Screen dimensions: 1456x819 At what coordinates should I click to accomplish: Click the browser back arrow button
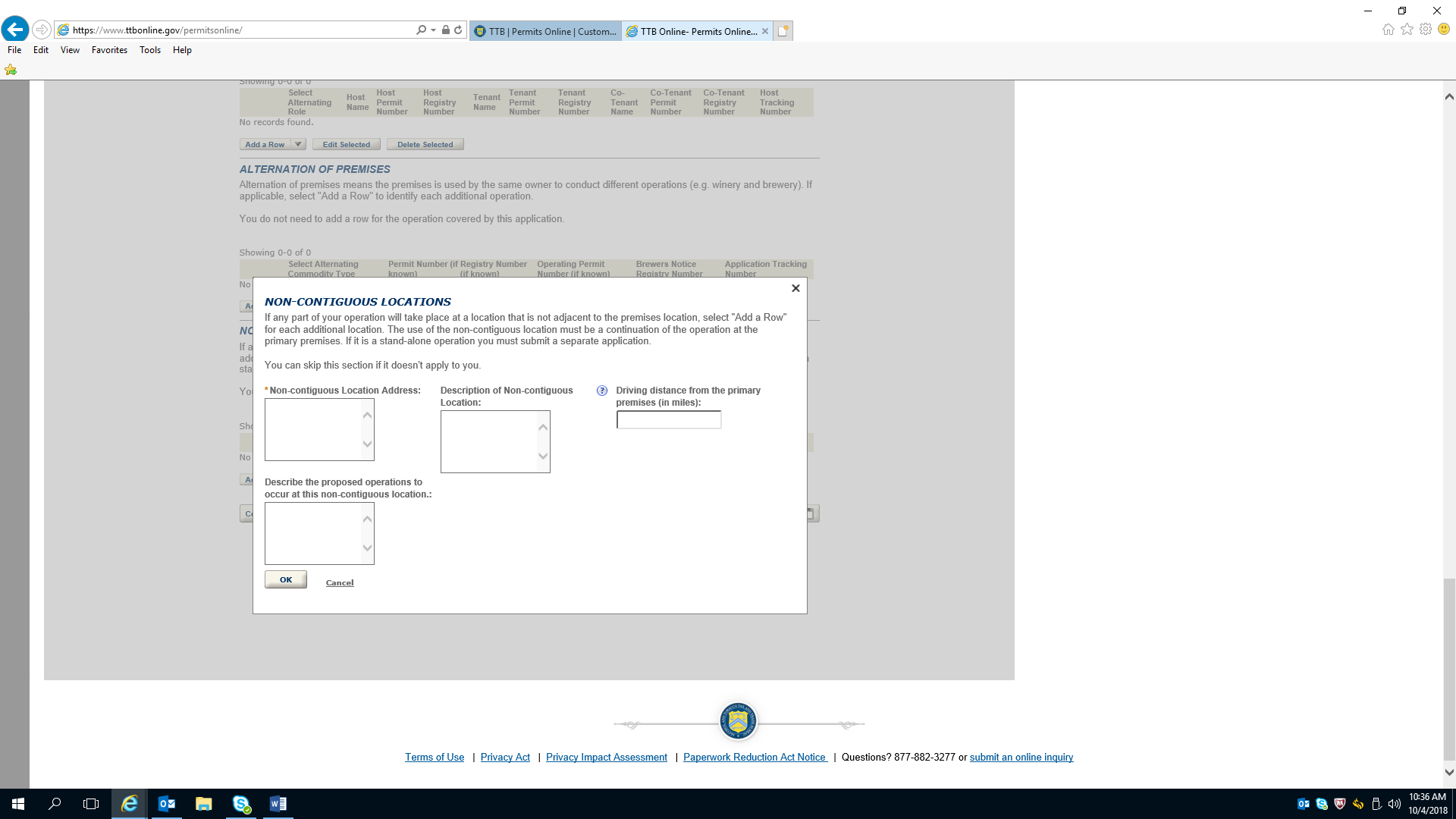[15, 30]
